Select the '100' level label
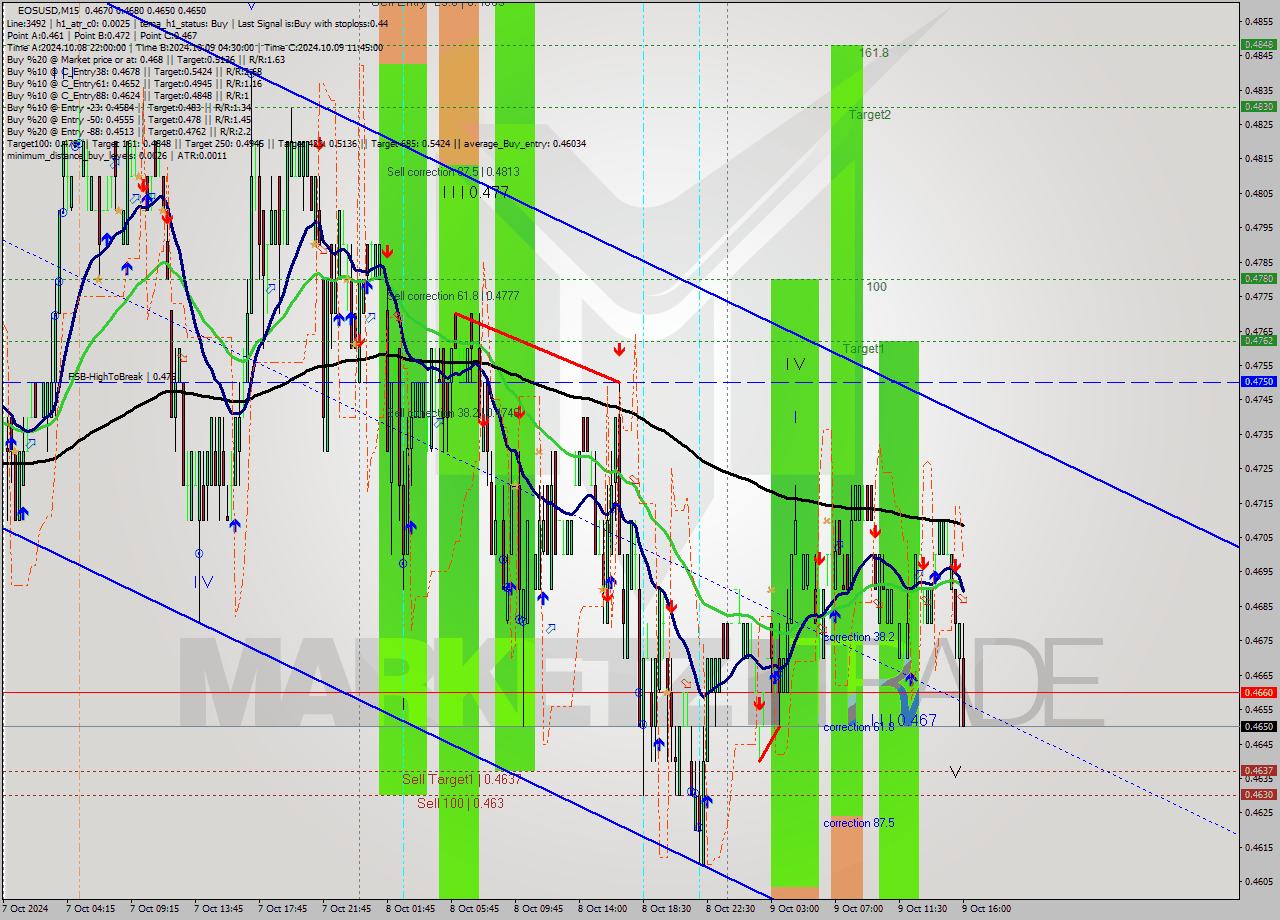 [x=876, y=287]
